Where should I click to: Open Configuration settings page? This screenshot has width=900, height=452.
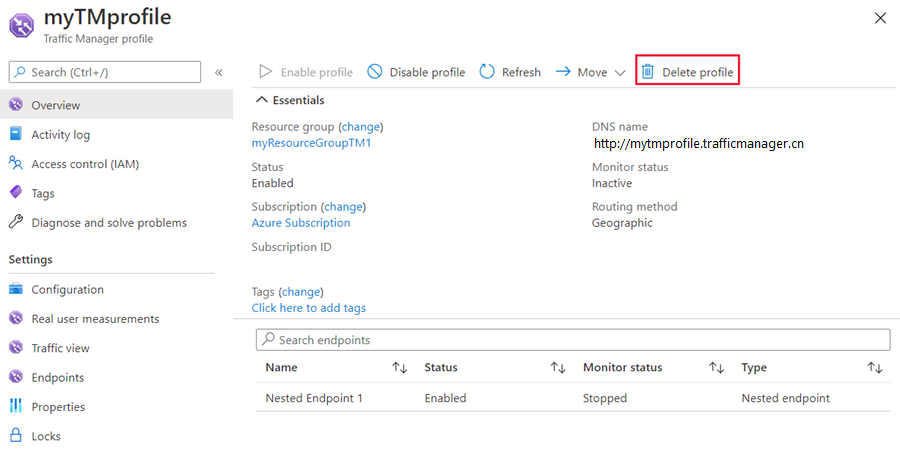67,290
